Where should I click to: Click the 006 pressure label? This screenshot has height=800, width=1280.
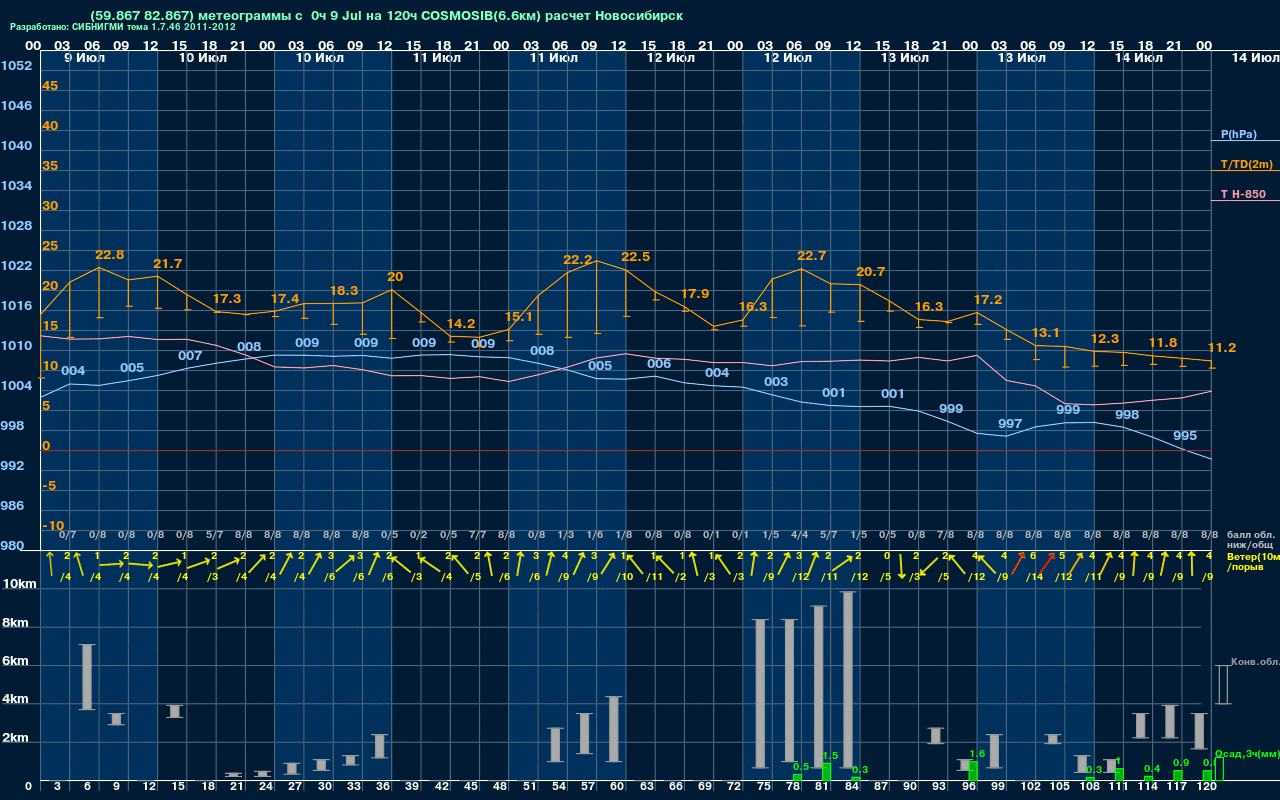click(659, 364)
